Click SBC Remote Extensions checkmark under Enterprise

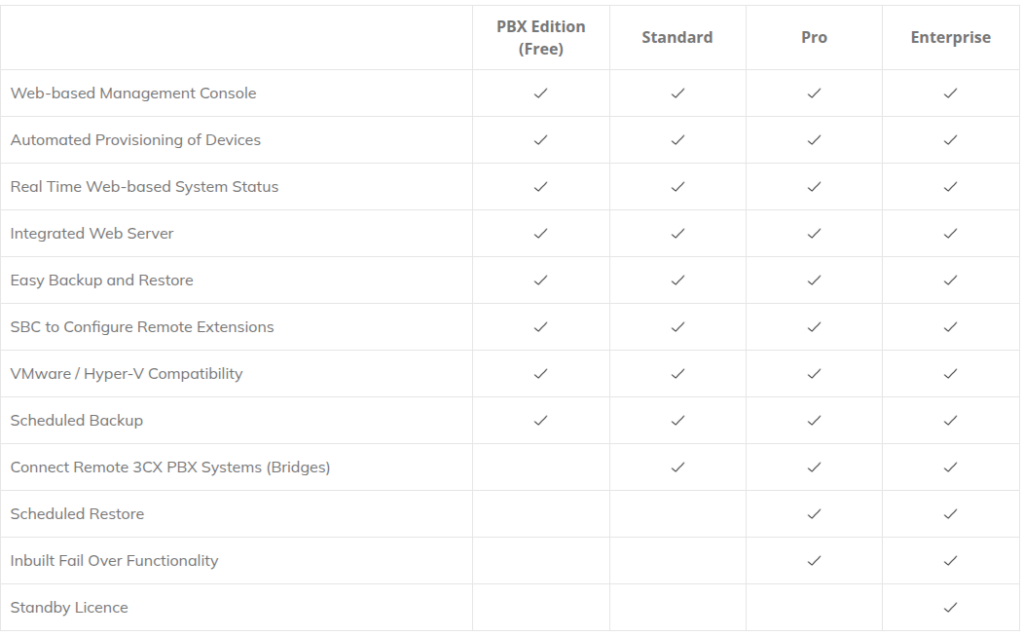click(950, 327)
